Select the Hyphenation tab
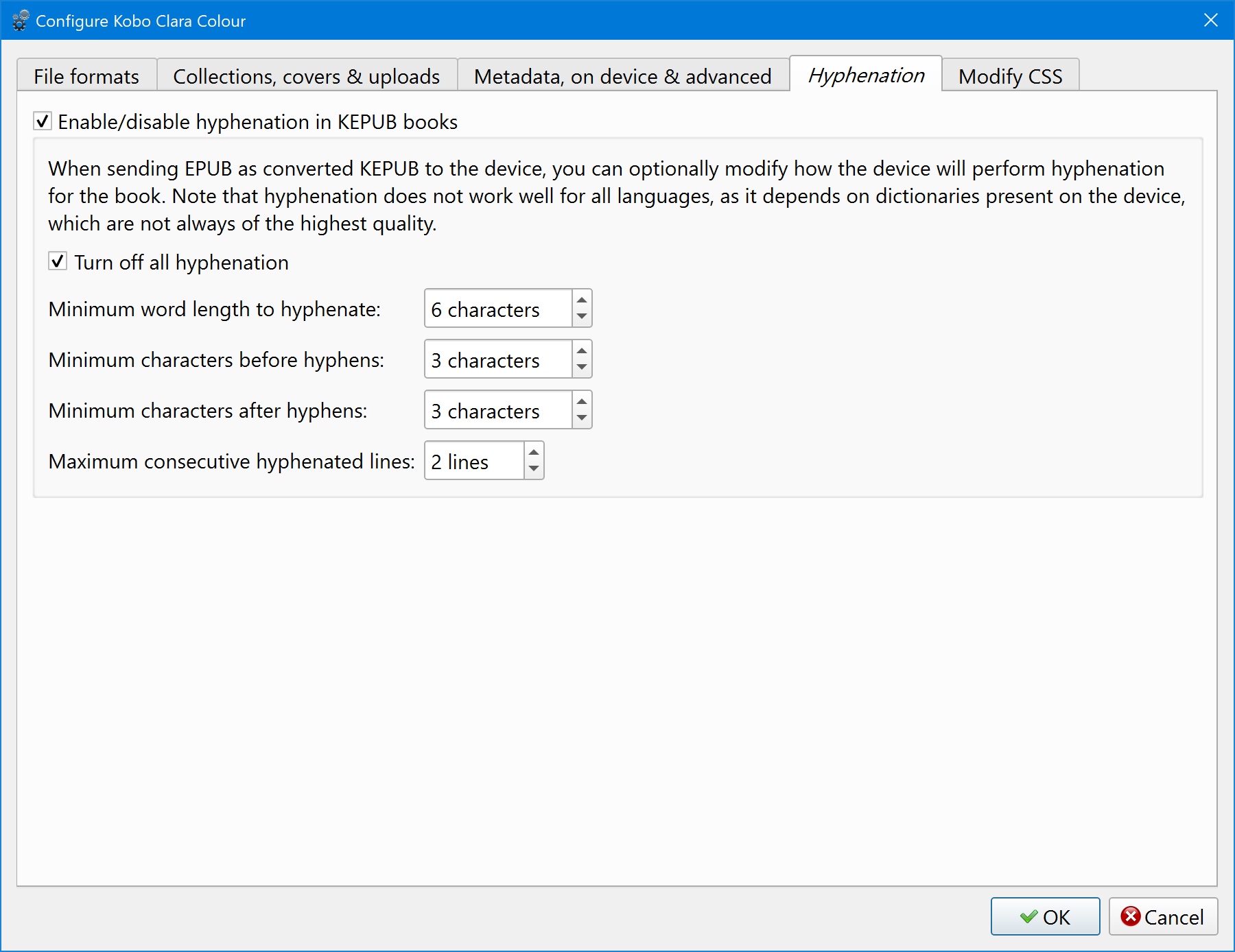The image size is (1235, 952). [866, 74]
